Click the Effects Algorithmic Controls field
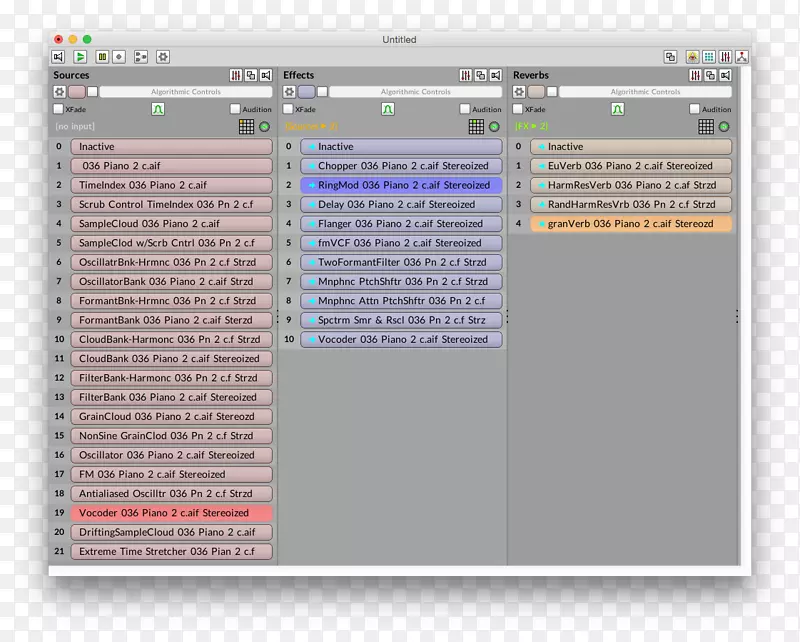Viewport: 800px width, 642px height. tap(415, 92)
